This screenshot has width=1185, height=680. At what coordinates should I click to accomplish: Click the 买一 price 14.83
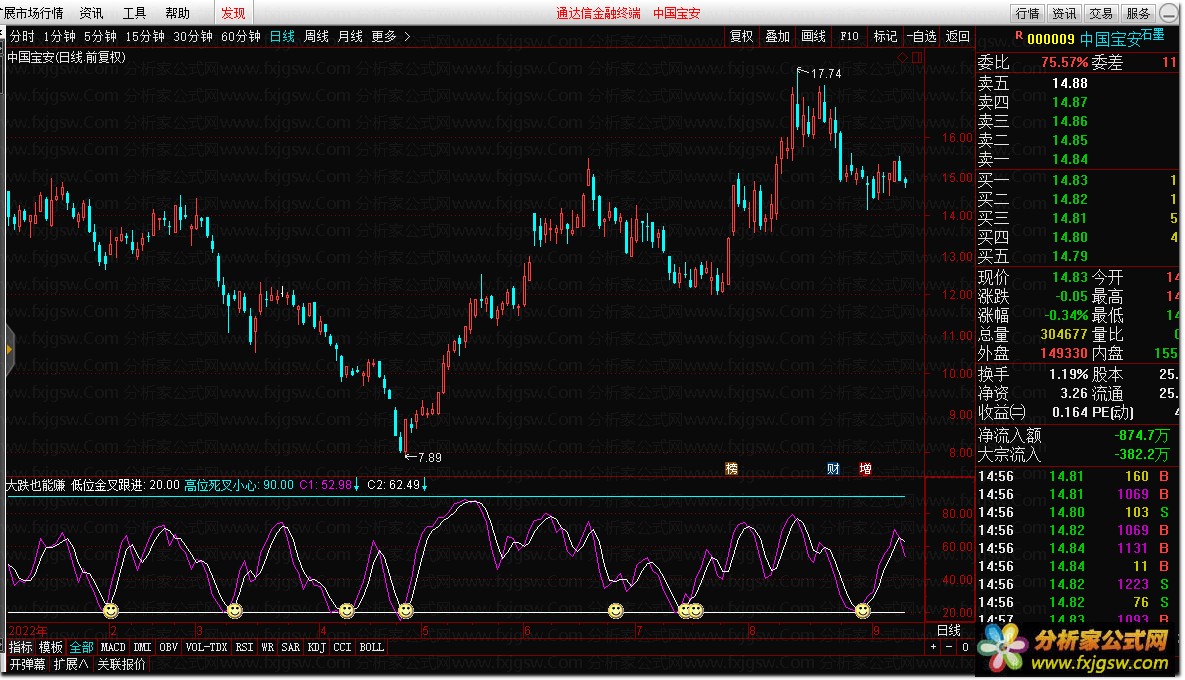pos(1069,180)
